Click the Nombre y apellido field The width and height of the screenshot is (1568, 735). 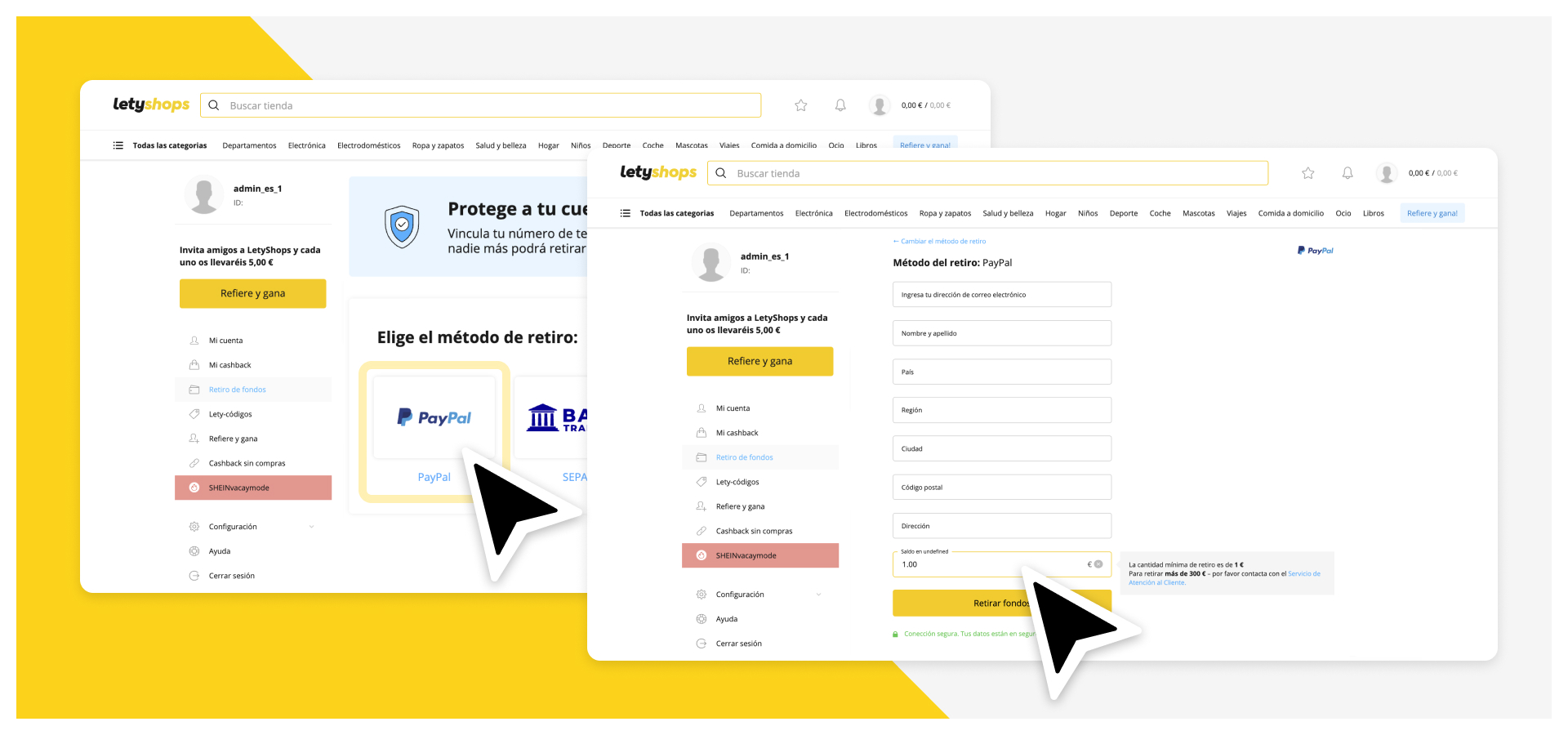pos(1002,333)
